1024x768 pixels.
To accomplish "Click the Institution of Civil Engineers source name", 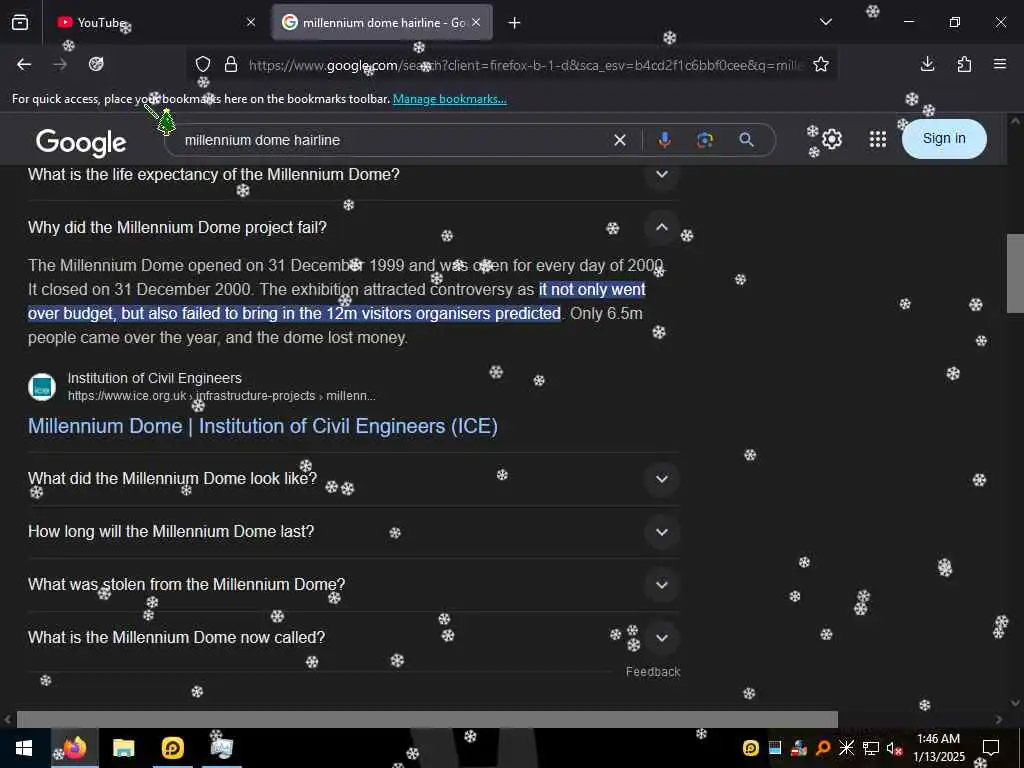I will pyautogui.click(x=155, y=378).
